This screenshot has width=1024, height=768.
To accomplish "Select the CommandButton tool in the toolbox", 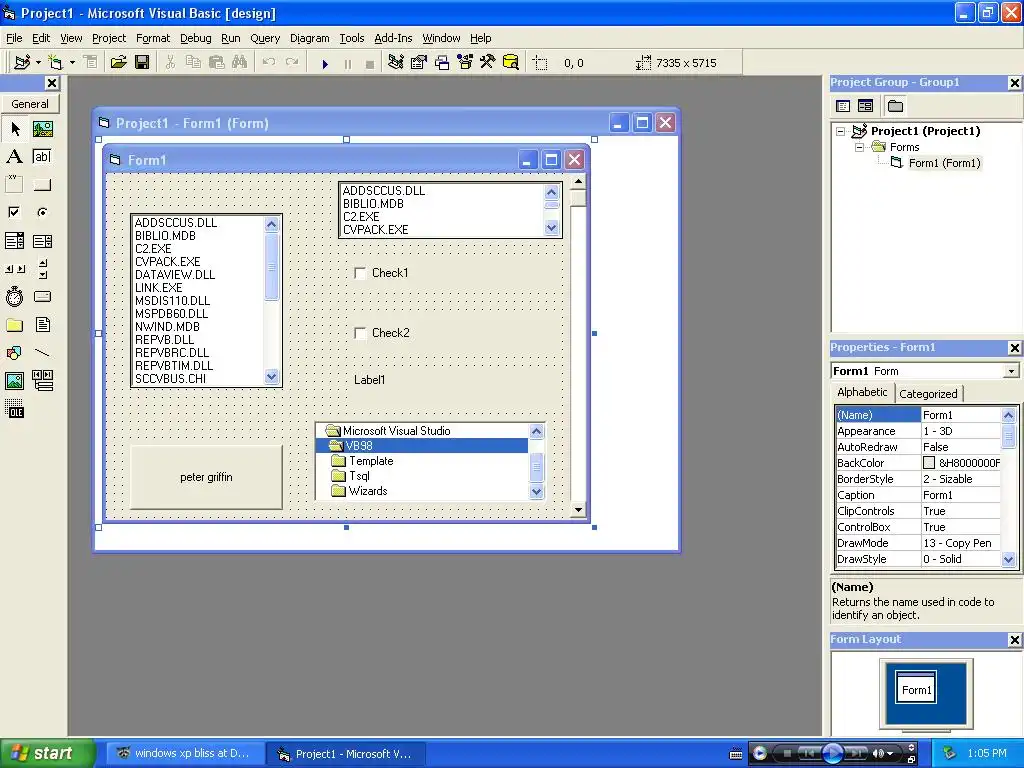I will point(43,184).
